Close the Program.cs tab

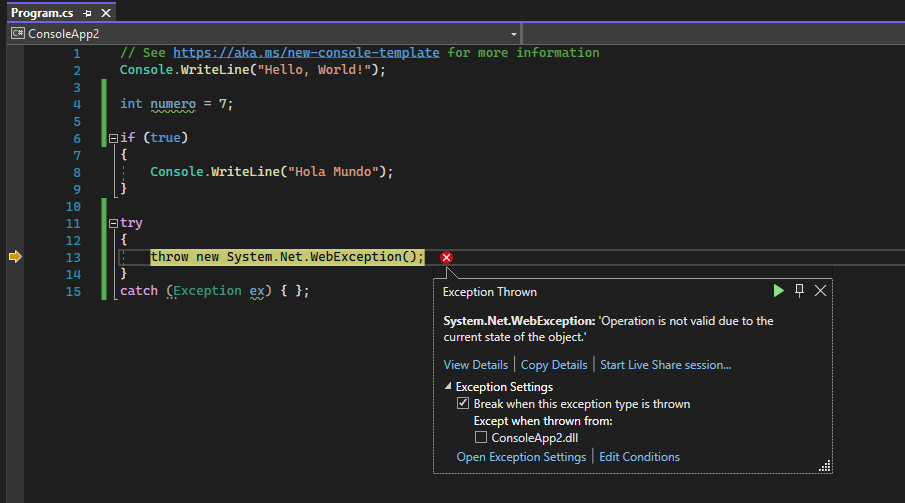(104, 12)
